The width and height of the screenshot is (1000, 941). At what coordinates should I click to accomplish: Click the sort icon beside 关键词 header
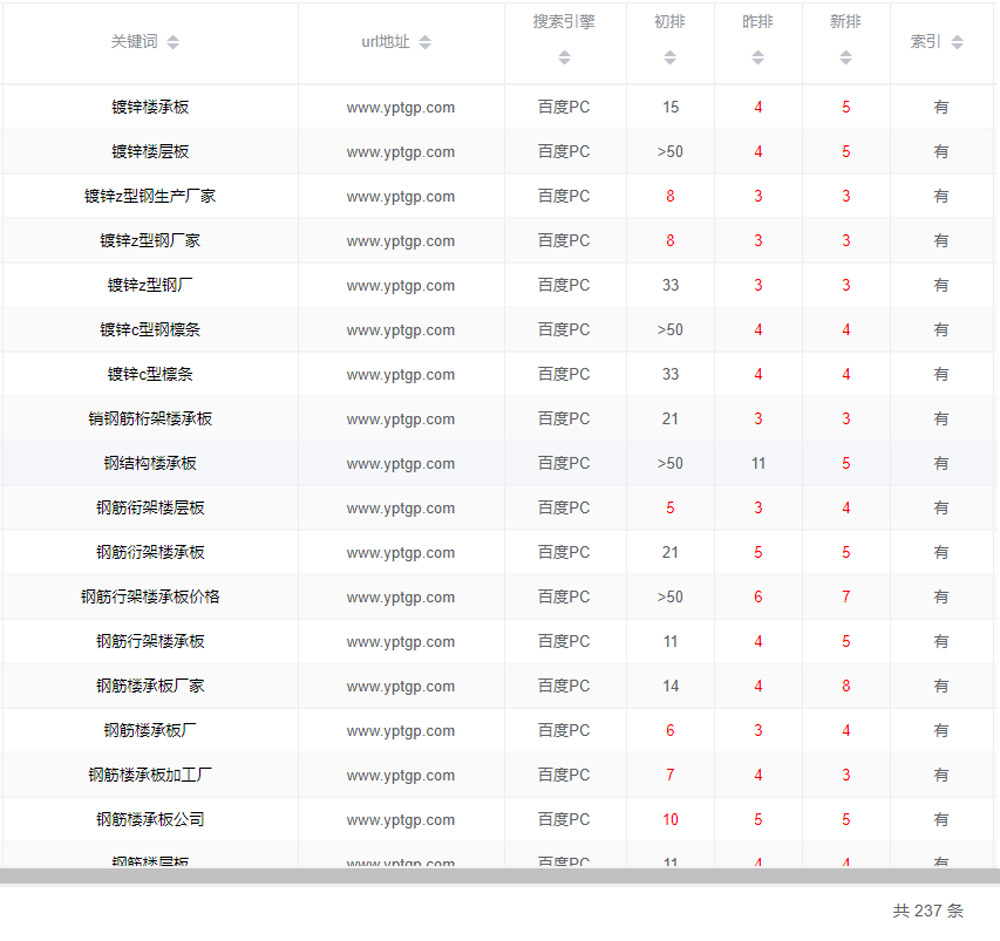click(173, 42)
